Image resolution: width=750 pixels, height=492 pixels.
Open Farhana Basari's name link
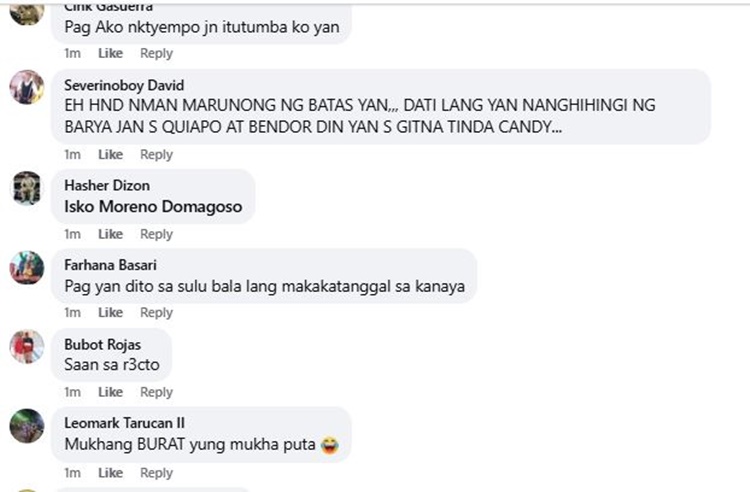tap(110, 265)
